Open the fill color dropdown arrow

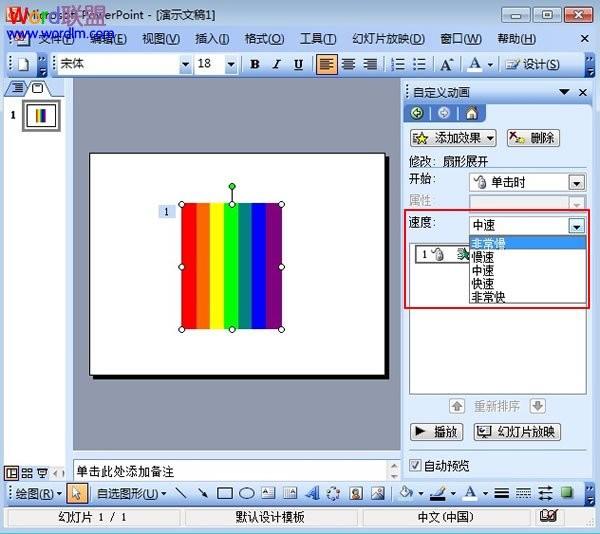click(x=420, y=493)
